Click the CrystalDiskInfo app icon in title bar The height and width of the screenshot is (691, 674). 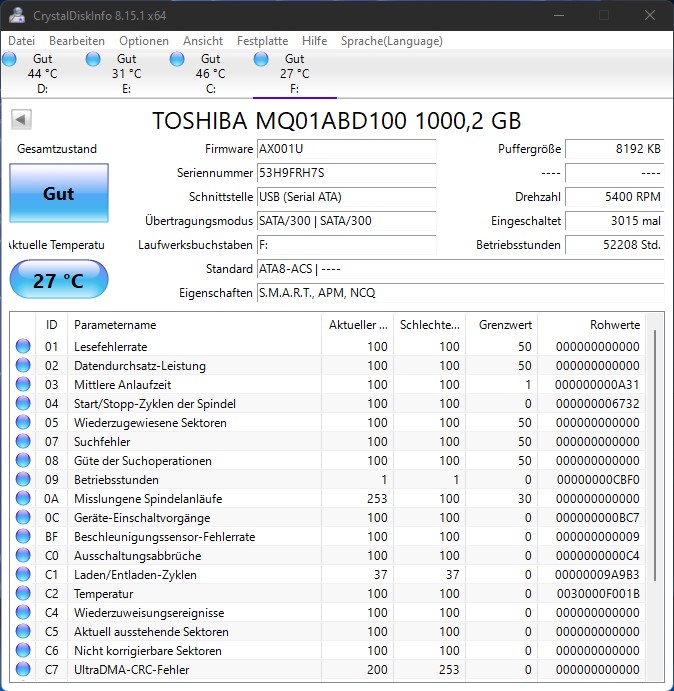[x=17, y=15]
